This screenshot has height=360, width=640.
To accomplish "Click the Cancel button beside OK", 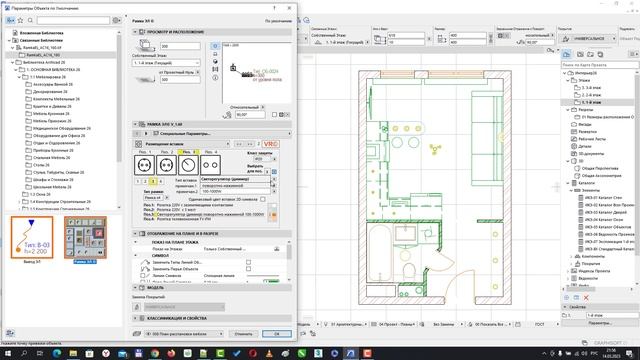I will click(x=244, y=334).
